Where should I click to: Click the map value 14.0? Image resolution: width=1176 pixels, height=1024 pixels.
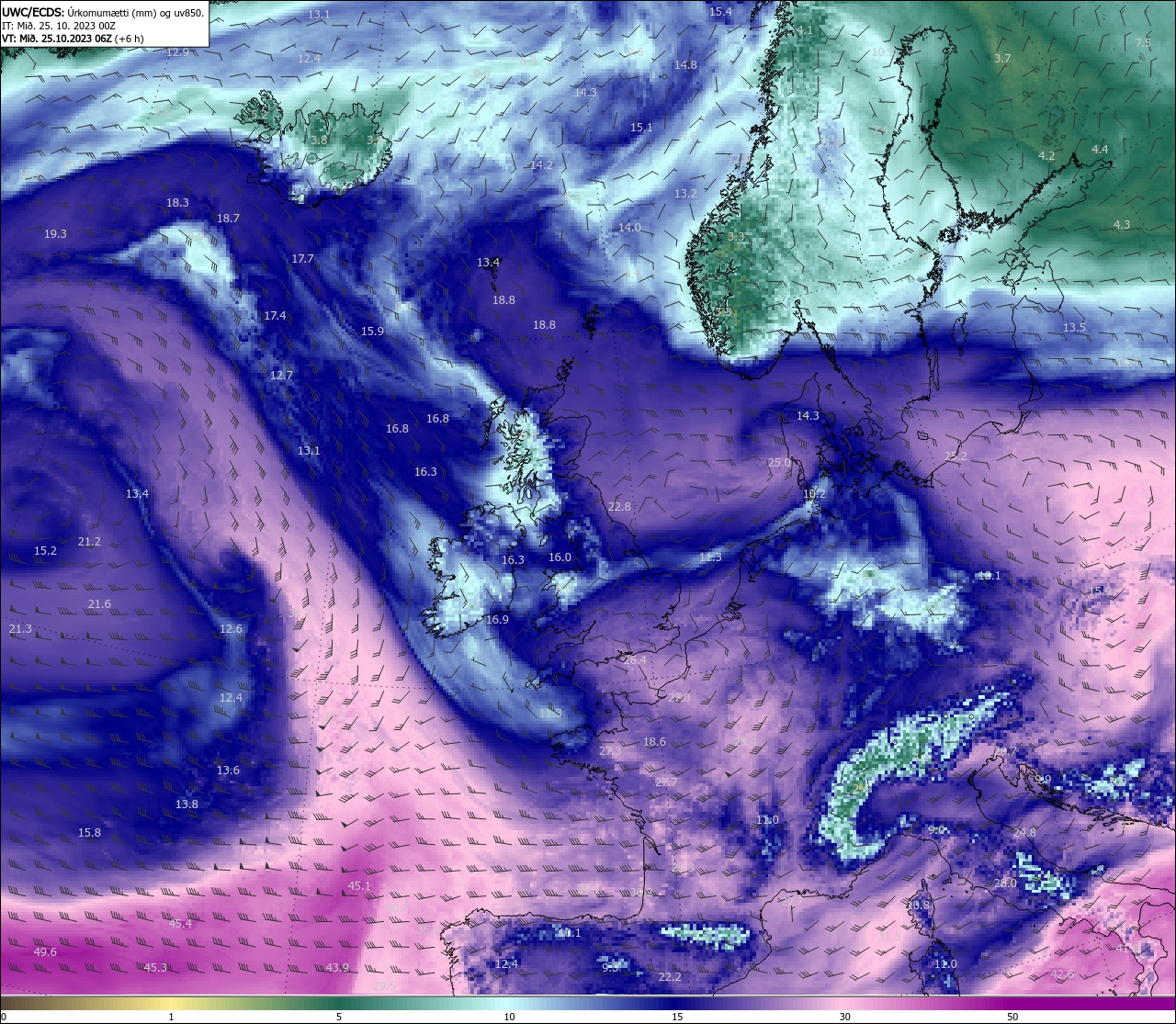(629, 228)
